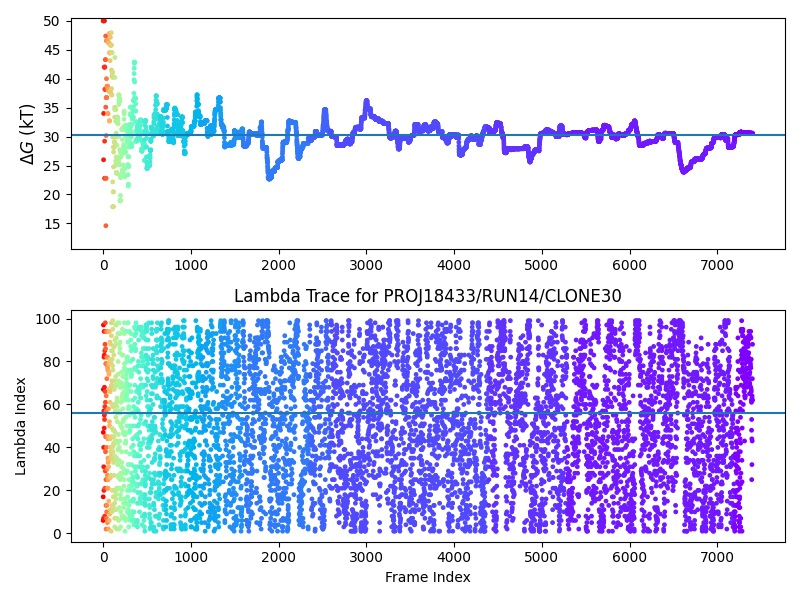The image size is (800, 600).
Task: Click the Lambda Trace PROJ18433/RUN14/CLONE30 title
Action: (x=428, y=296)
